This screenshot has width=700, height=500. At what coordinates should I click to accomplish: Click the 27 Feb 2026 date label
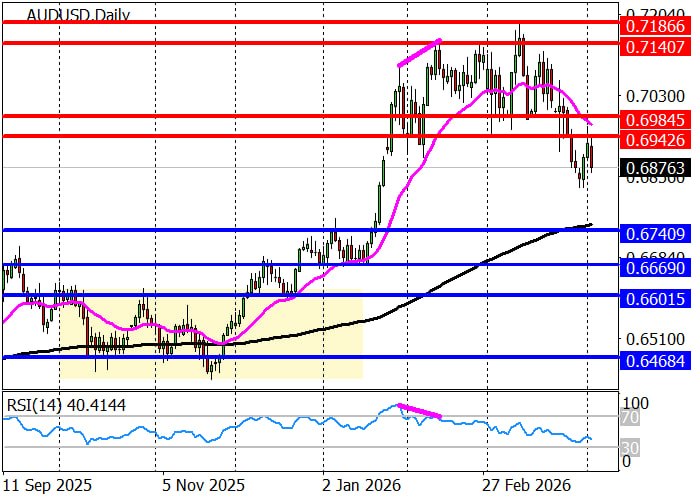[523, 484]
